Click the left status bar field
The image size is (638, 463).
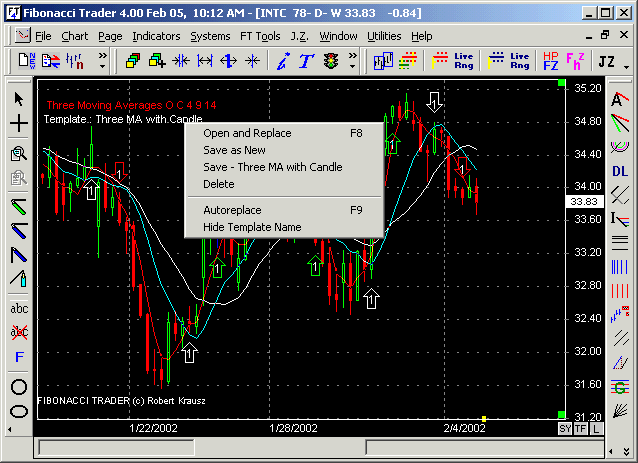coord(116,448)
